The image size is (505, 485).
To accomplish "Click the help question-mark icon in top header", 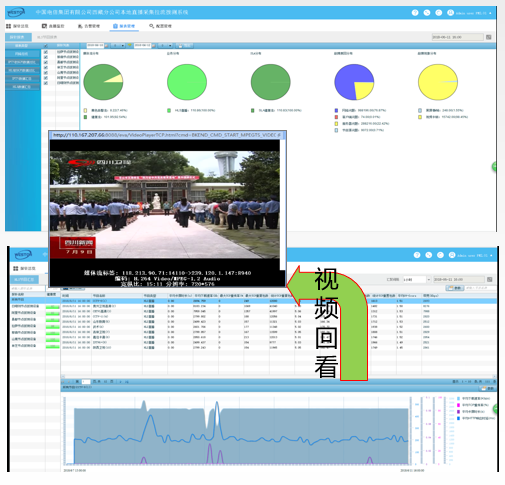I will click(415, 13).
